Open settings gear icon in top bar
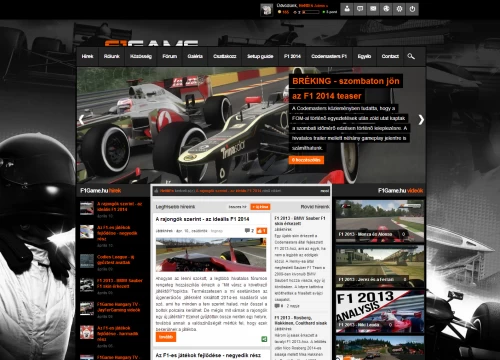 399,9
